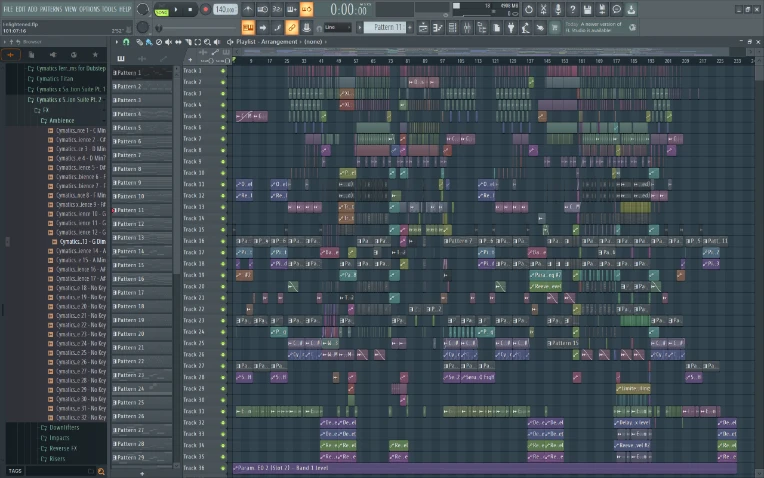Click the Stop button in transport

pyautogui.click(x=190, y=9)
